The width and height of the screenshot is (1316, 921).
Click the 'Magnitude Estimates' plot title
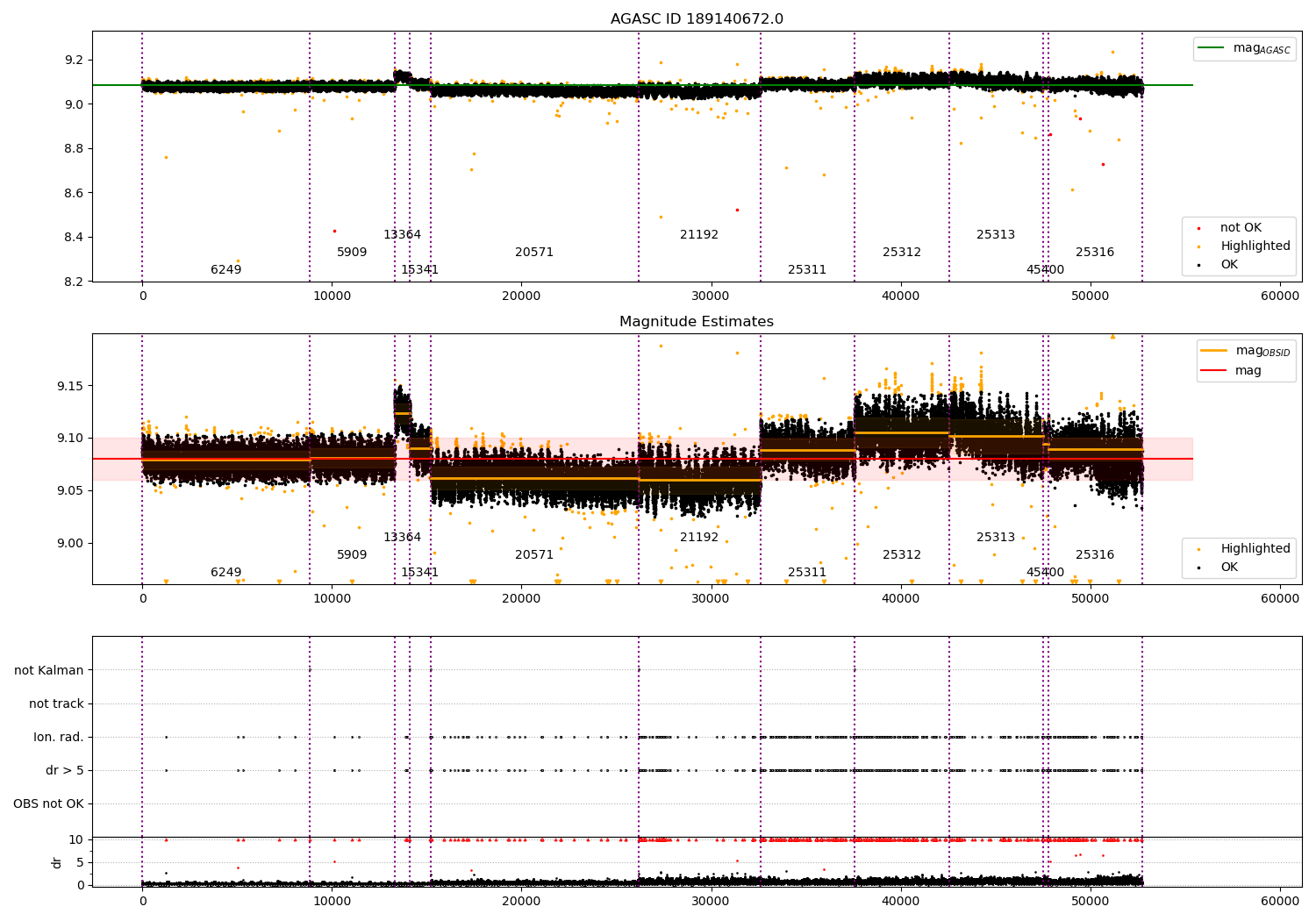[697, 322]
